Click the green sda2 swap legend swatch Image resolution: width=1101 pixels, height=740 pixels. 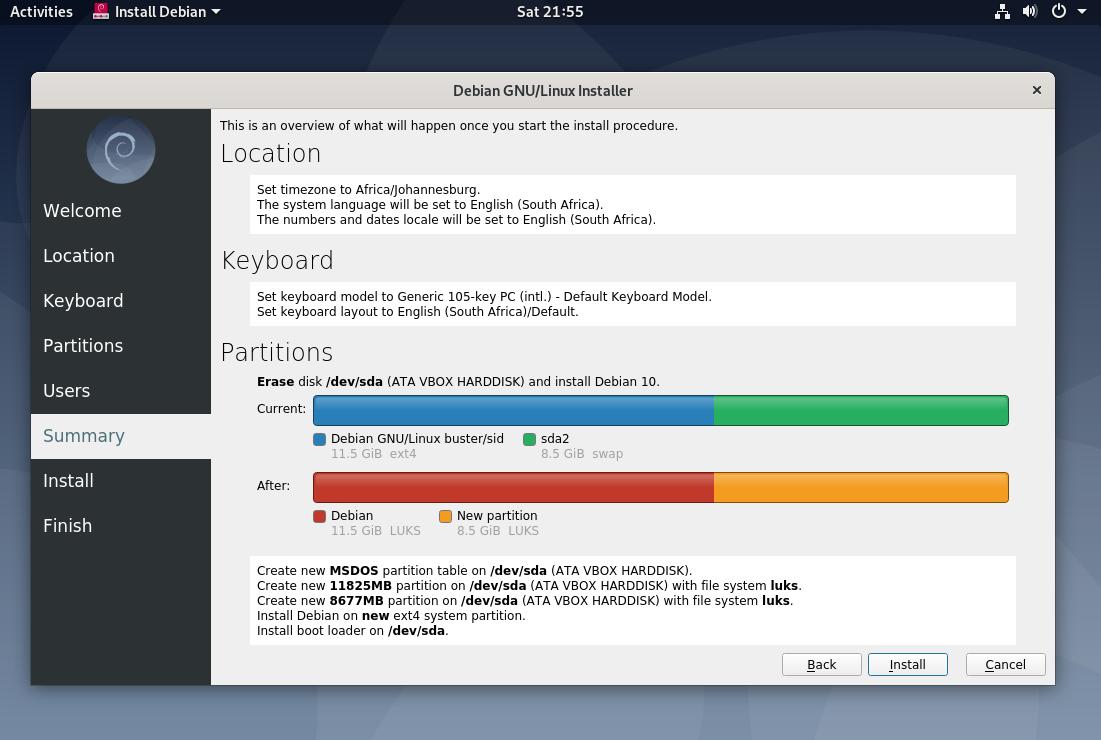pos(529,439)
